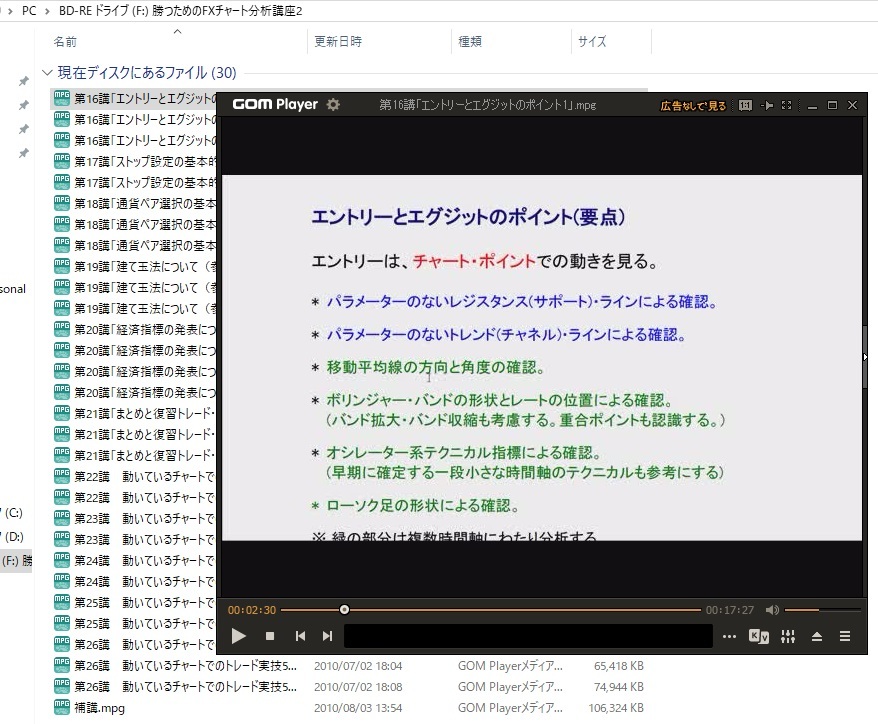878x724 pixels.
Task: Skip to next track
Action: (x=328, y=636)
